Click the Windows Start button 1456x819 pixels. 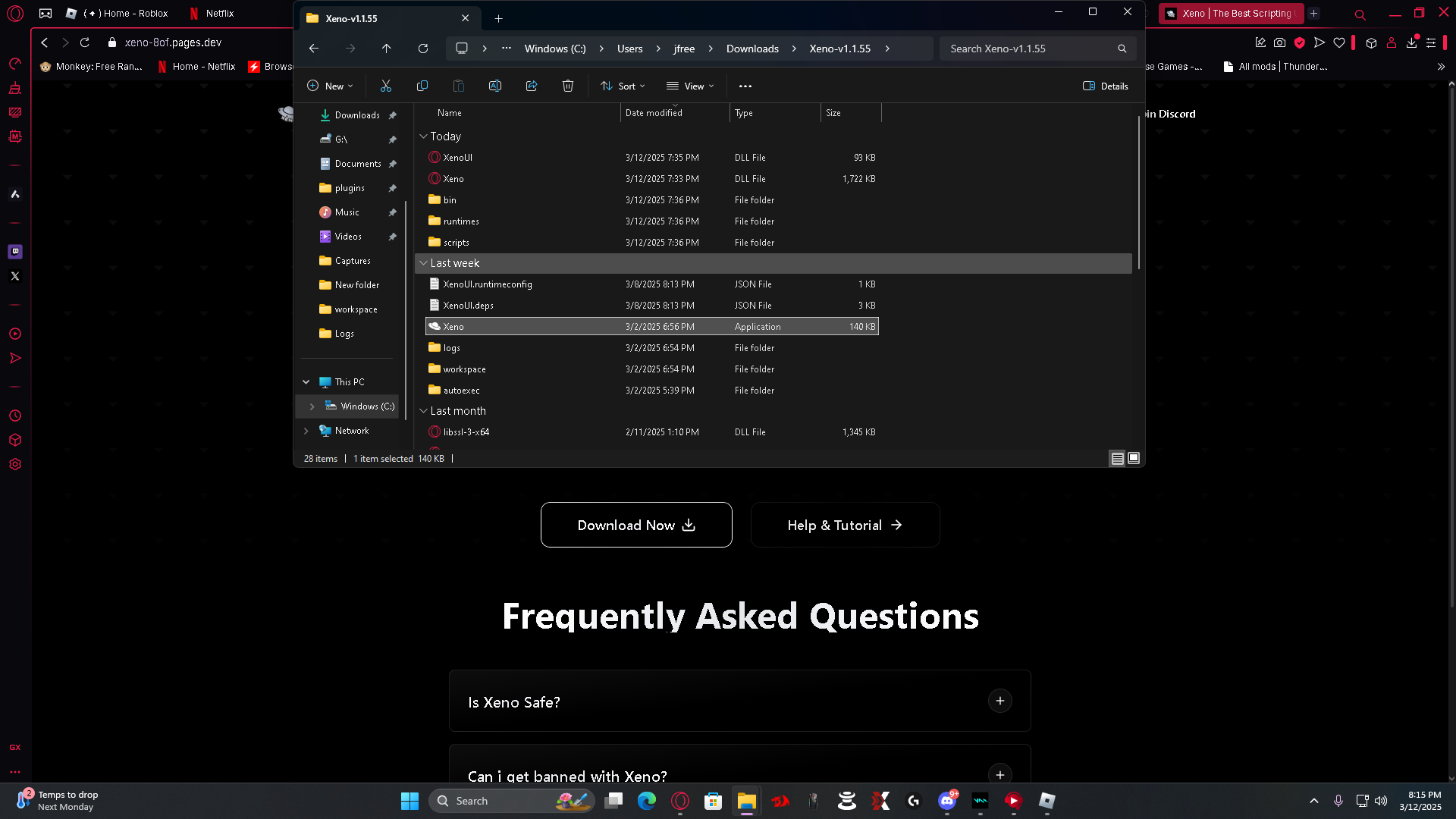click(x=409, y=801)
